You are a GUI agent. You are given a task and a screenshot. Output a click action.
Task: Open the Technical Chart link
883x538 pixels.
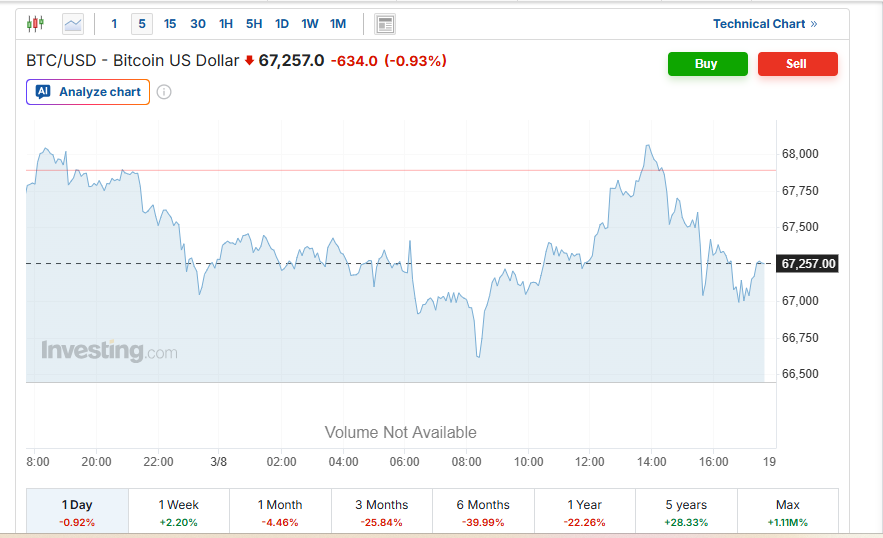coord(765,24)
